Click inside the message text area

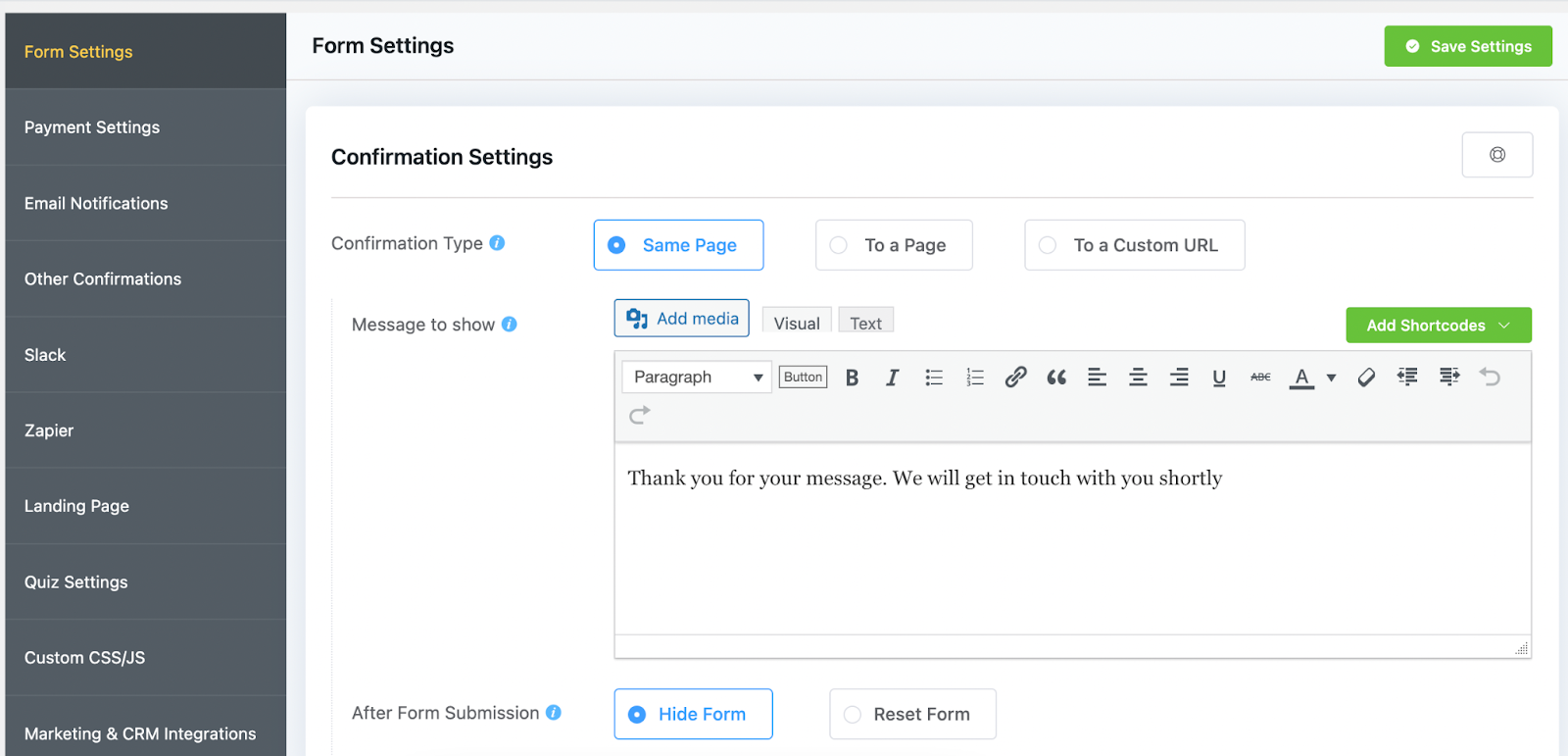click(1072, 549)
